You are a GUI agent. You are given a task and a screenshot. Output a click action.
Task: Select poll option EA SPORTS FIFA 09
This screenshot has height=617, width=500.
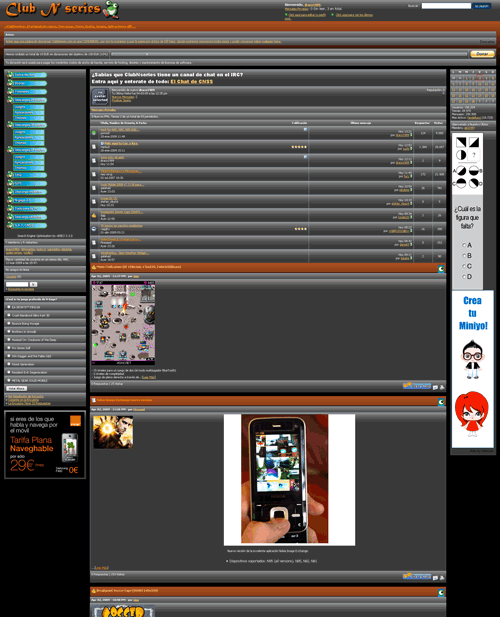click(9, 307)
